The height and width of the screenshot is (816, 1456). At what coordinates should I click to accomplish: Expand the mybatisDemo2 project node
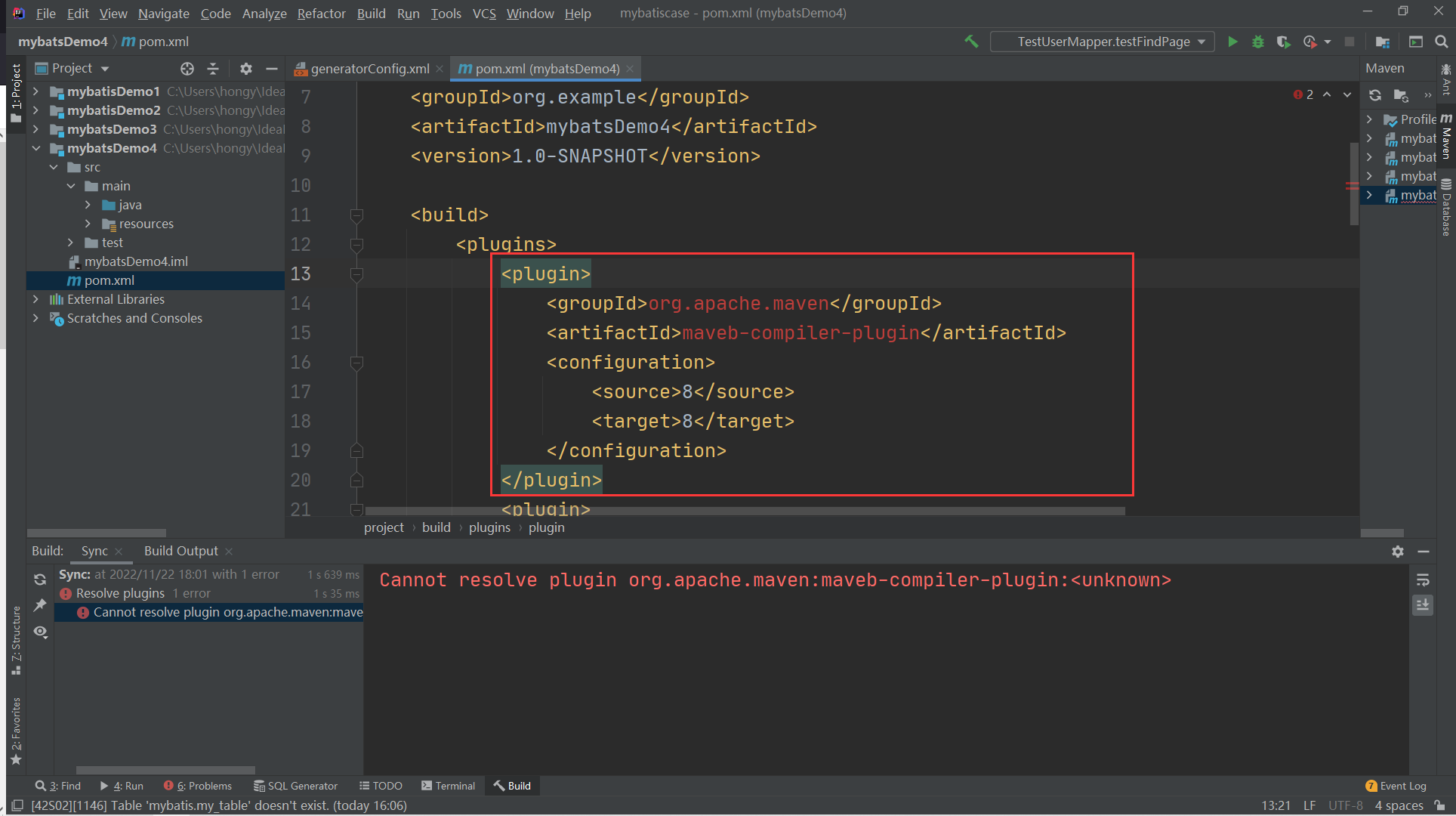(35, 110)
